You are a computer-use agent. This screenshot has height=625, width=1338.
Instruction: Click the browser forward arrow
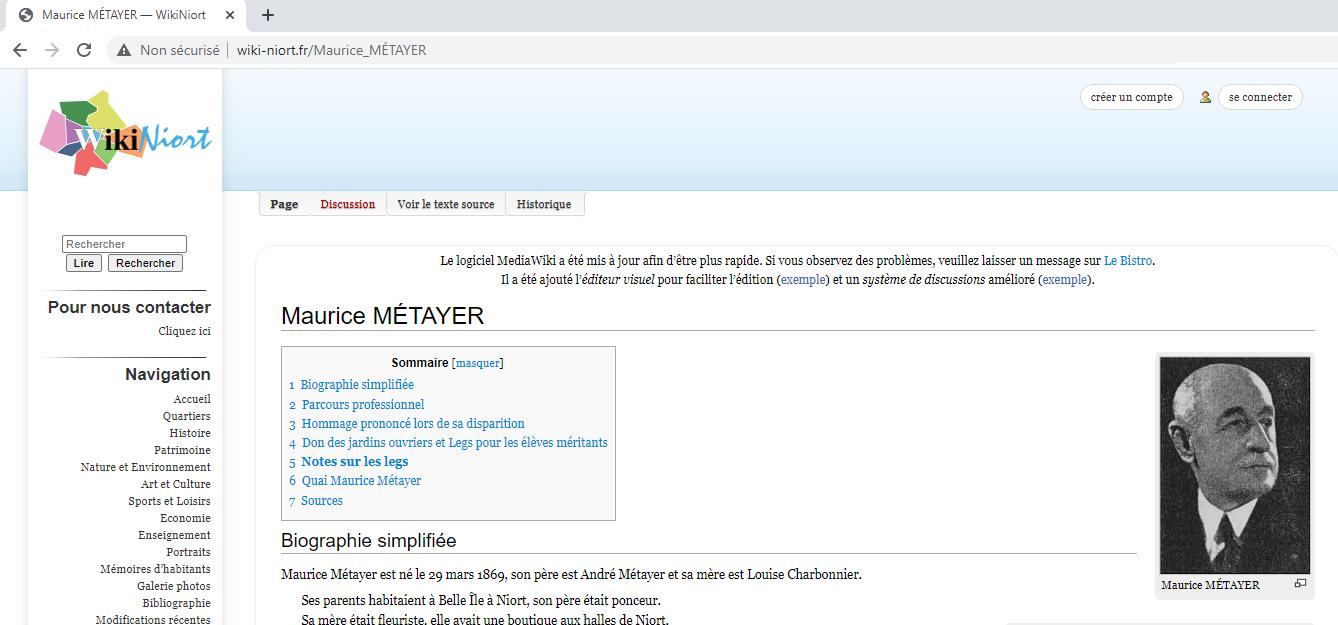[52, 50]
